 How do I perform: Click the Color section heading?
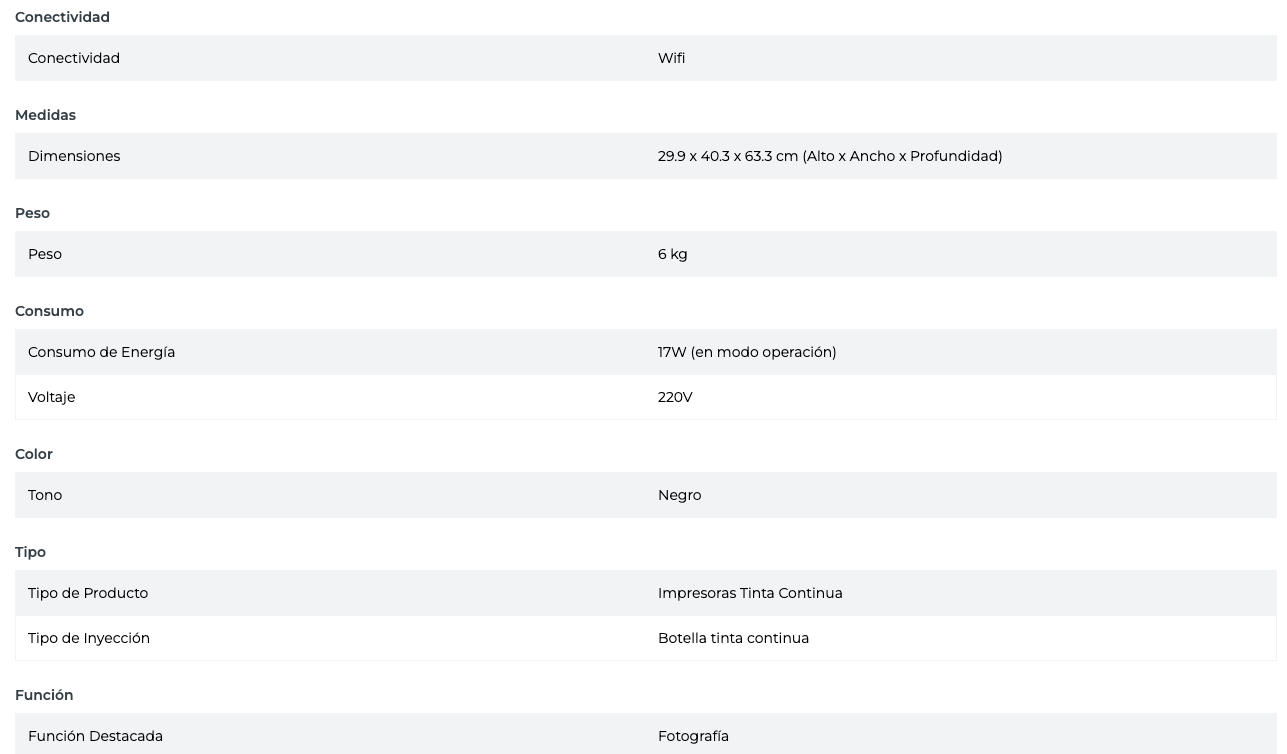tap(34, 454)
